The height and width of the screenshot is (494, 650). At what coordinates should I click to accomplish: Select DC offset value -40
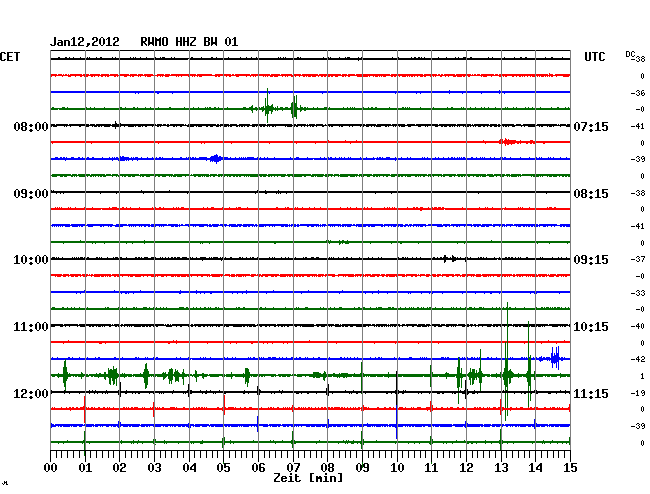coord(638,326)
